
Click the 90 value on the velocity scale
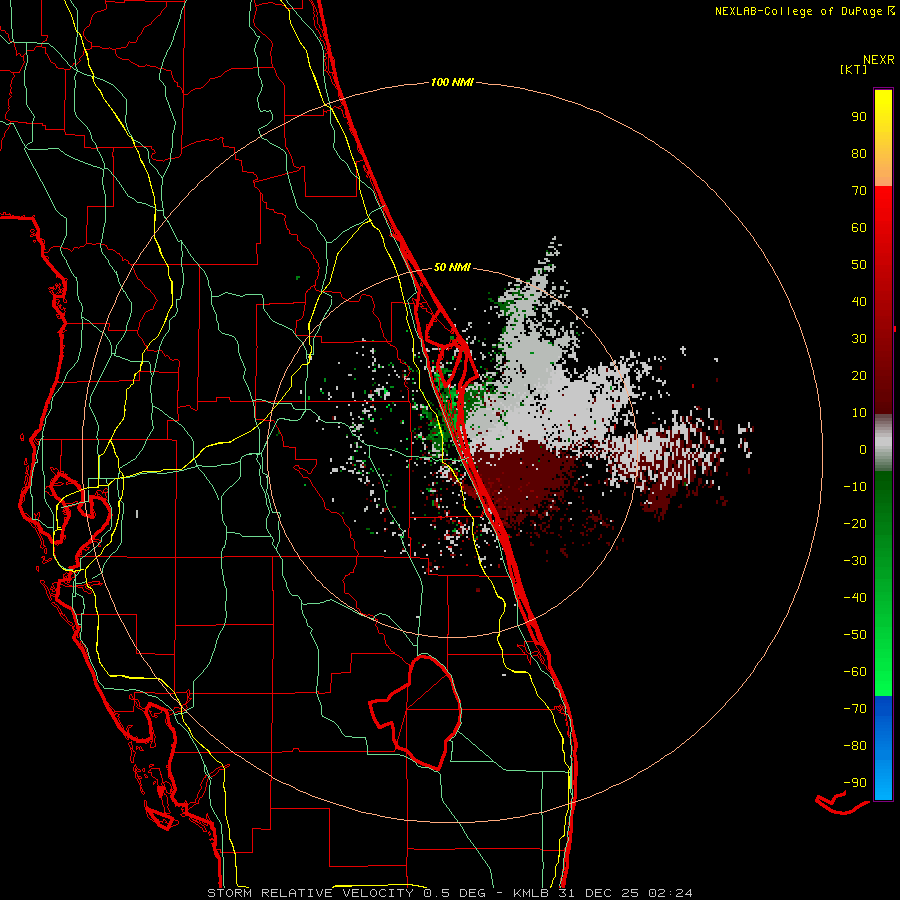pos(859,117)
